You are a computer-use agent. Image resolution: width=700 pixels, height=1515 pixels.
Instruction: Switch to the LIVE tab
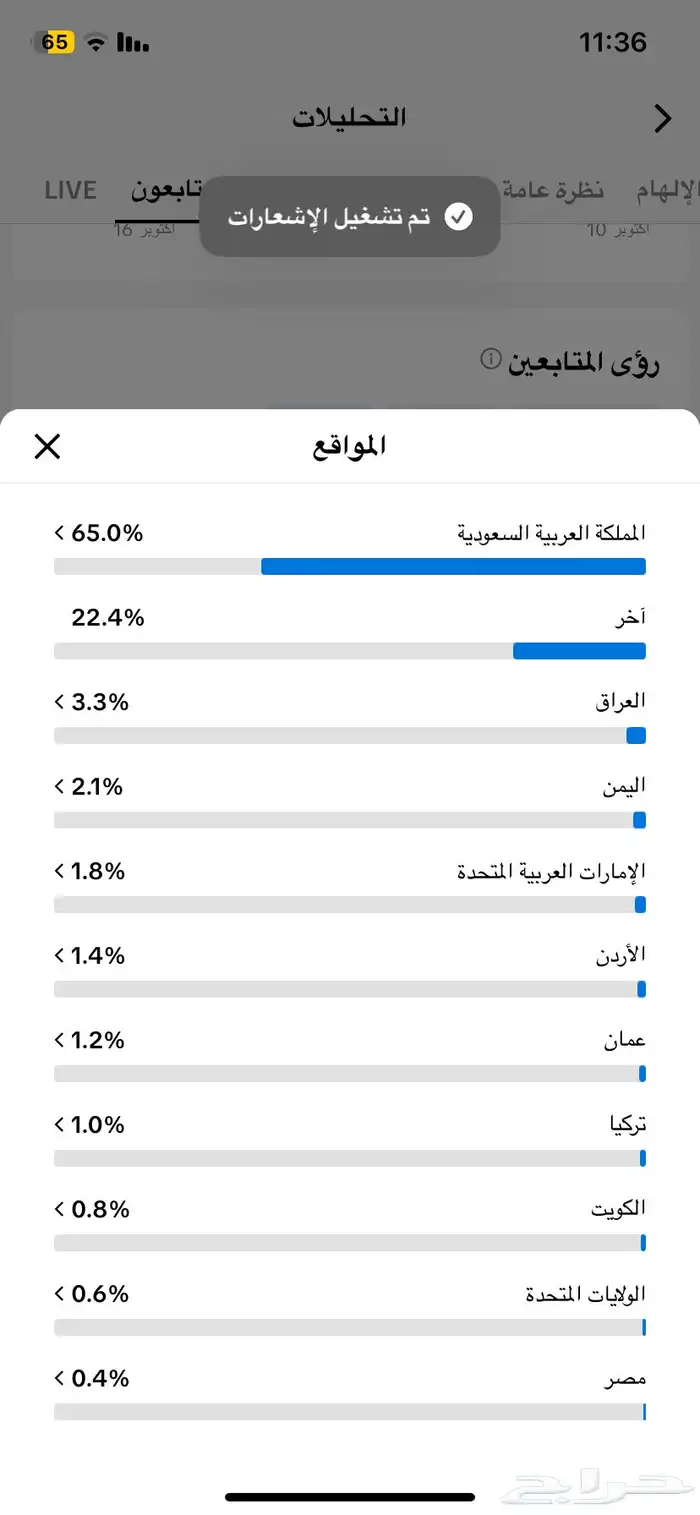[x=70, y=190]
